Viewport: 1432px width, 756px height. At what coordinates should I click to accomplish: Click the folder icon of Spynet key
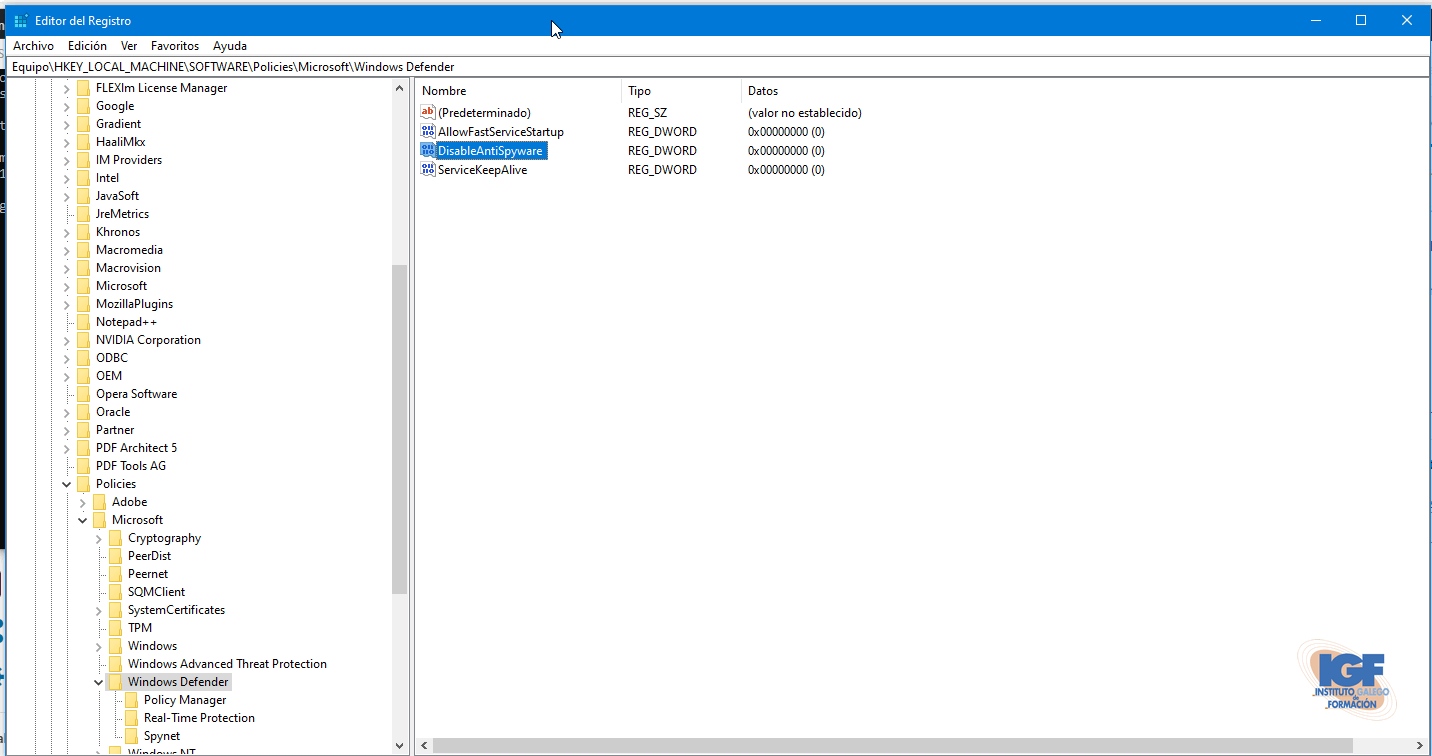tap(131, 736)
